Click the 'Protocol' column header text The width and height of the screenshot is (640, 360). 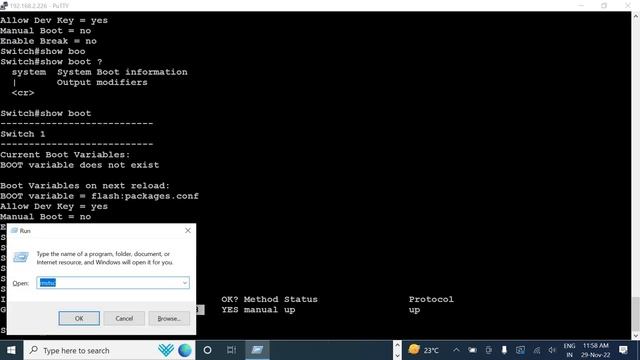(431, 299)
